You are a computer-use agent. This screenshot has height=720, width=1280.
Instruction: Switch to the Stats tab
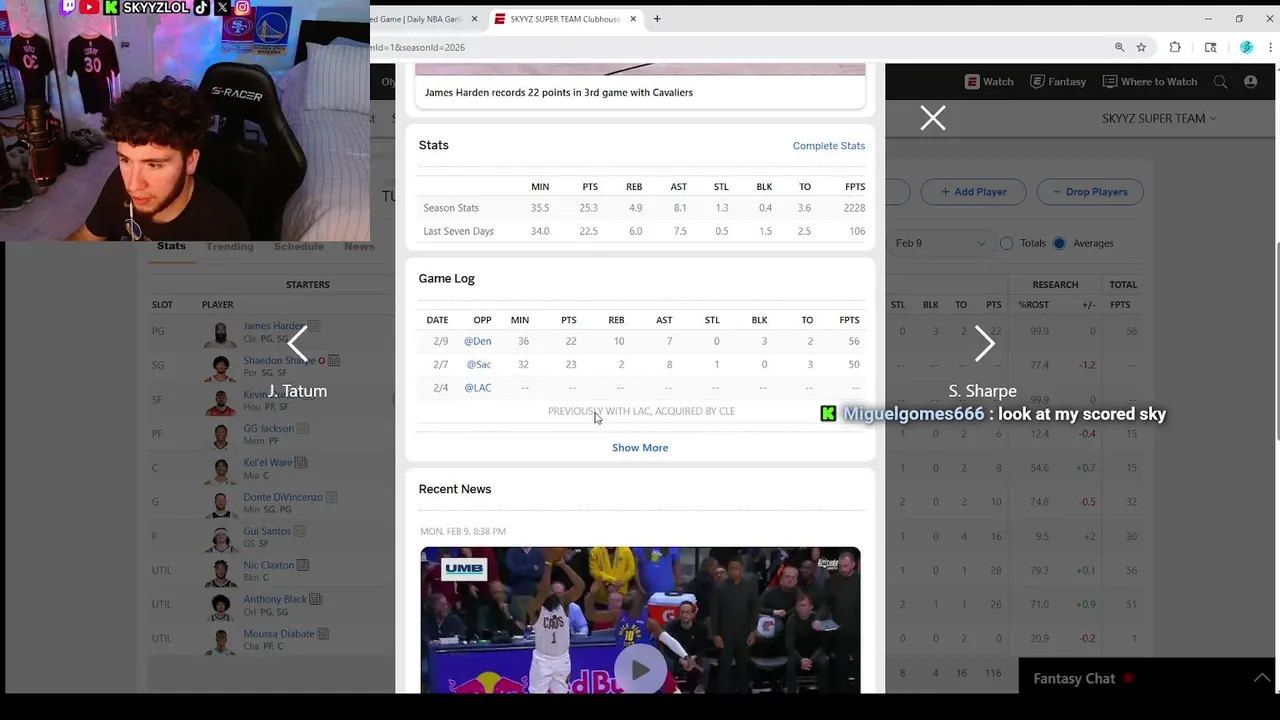[x=171, y=246]
